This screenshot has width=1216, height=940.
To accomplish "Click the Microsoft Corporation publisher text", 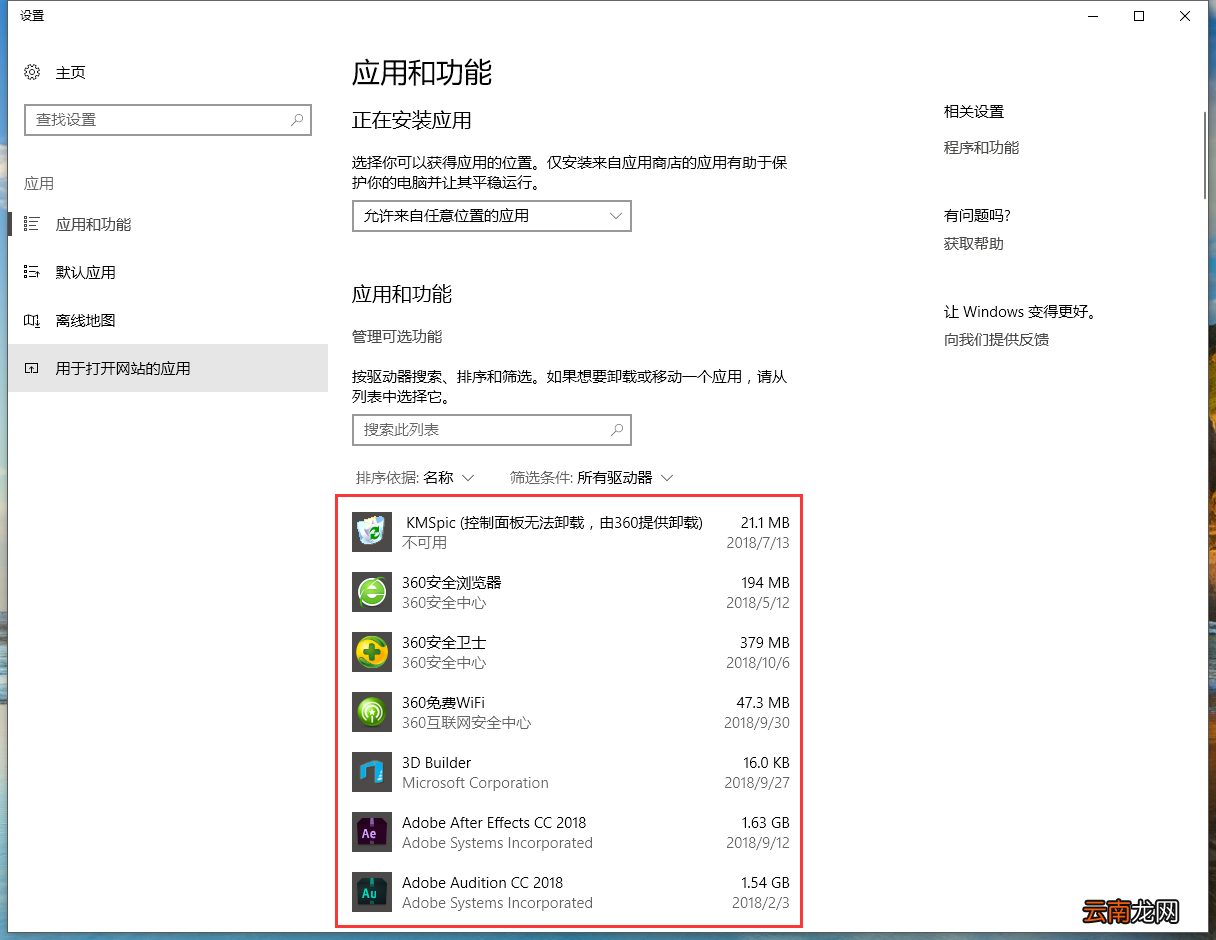I will click(x=475, y=783).
